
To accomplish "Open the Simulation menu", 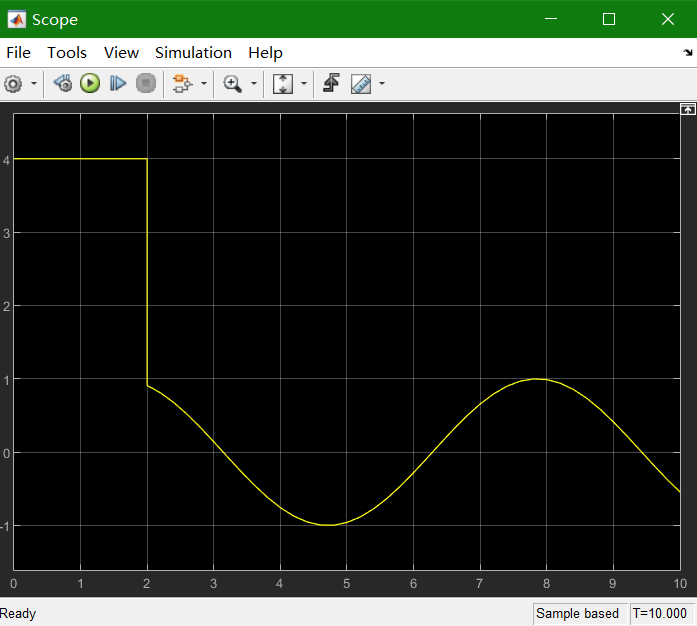I will (193, 53).
